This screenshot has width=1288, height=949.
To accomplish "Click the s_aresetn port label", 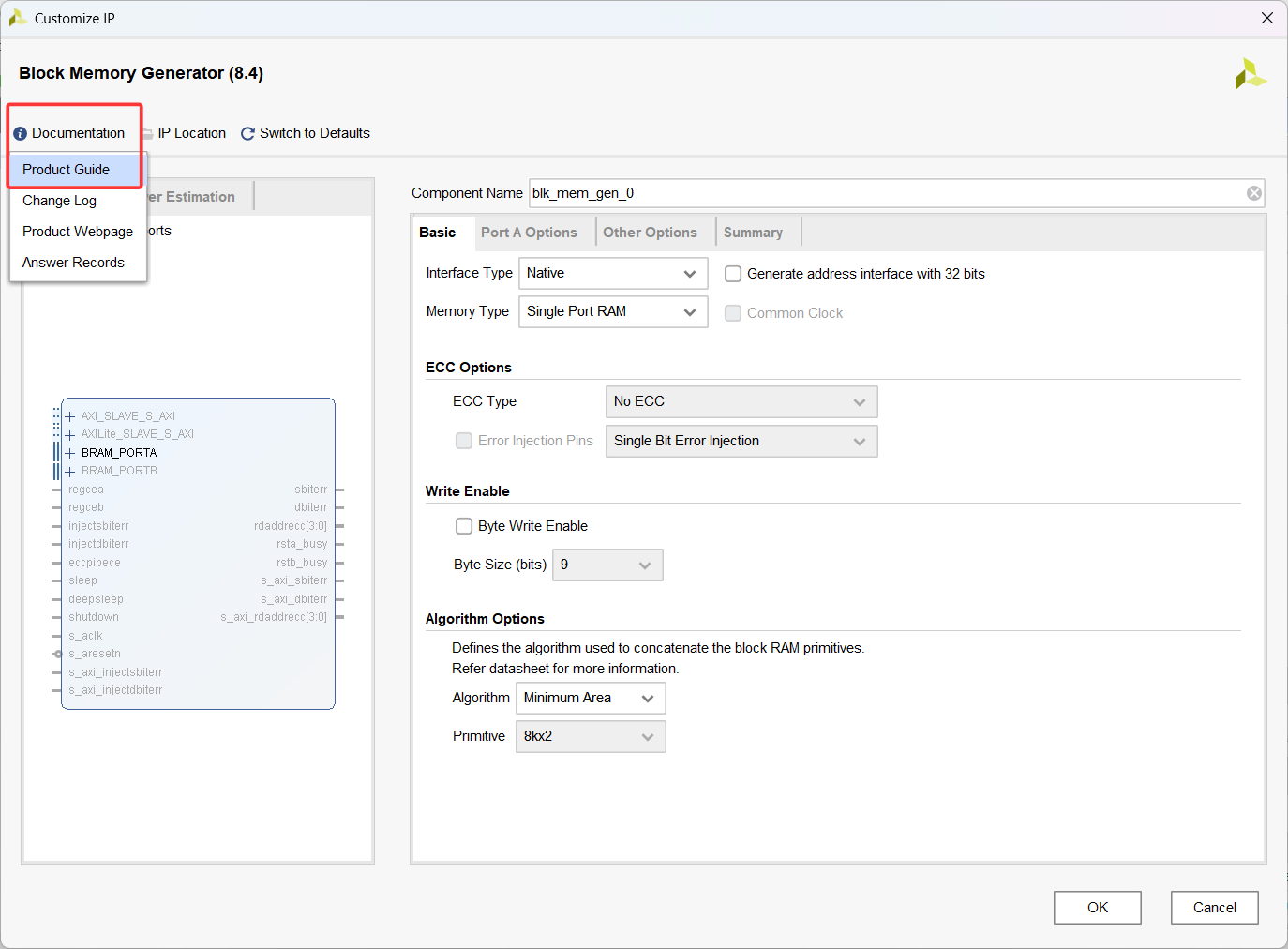I will 95,654.
